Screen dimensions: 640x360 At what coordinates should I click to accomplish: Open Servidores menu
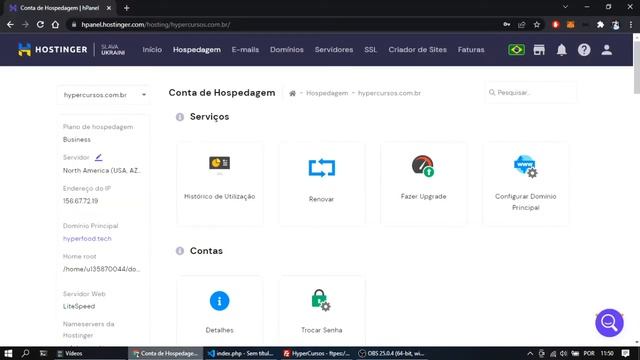(334, 49)
